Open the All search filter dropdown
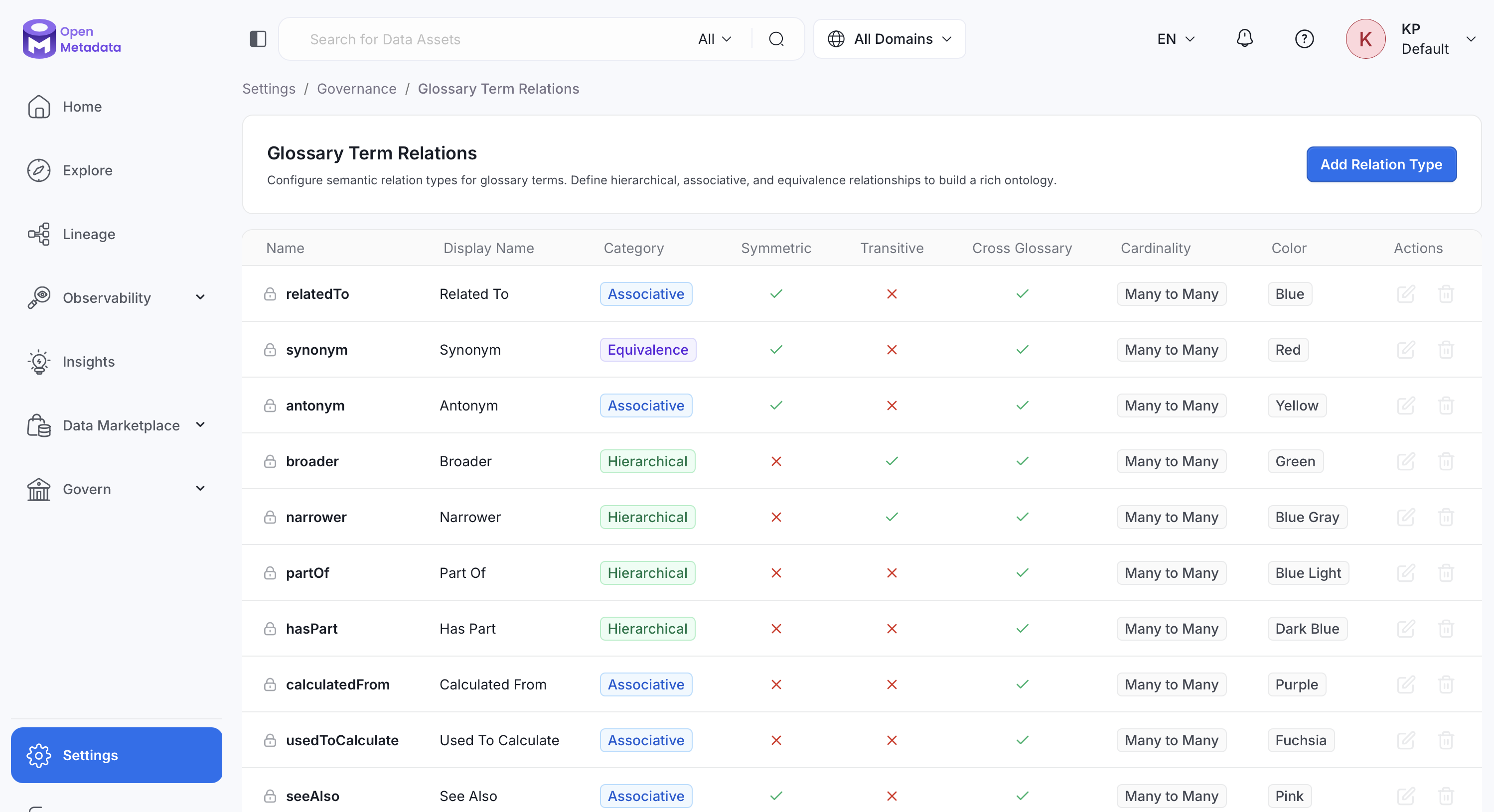 click(715, 39)
